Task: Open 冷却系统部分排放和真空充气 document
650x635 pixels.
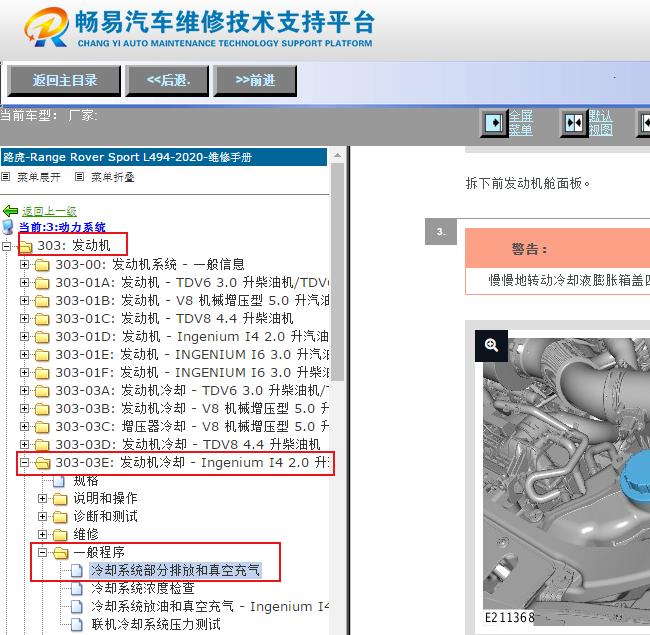Action: coord(175,570)
